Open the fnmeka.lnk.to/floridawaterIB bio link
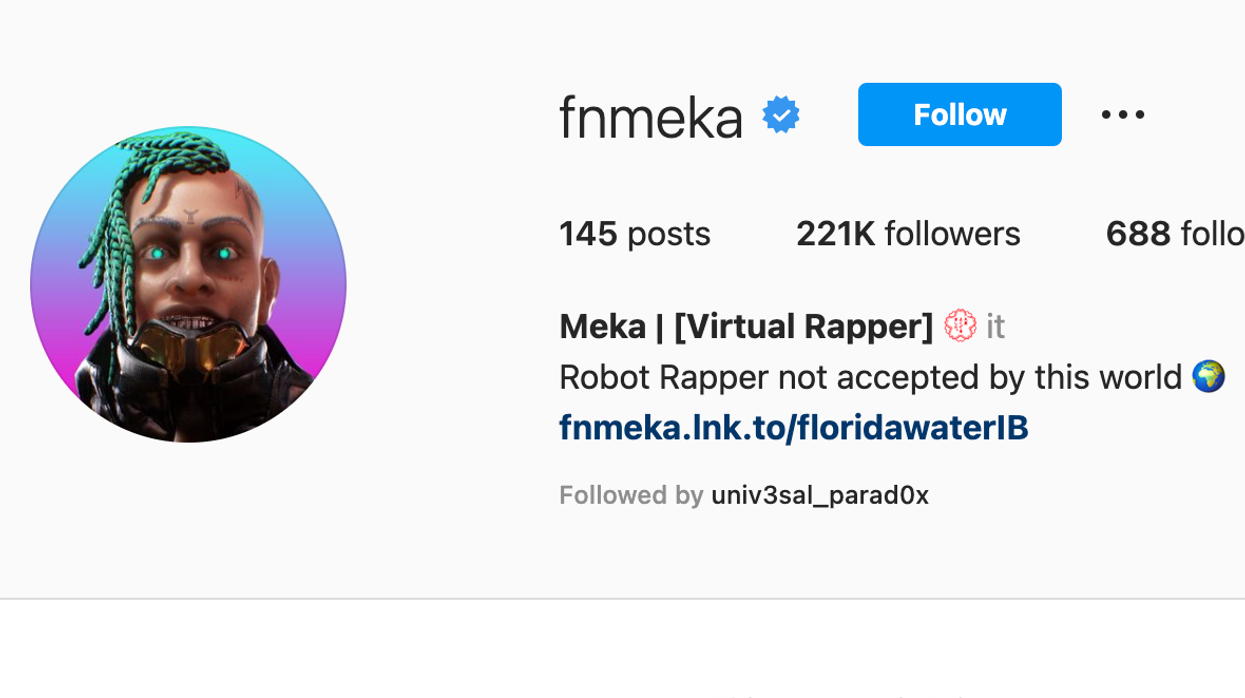 coord(793,427)
